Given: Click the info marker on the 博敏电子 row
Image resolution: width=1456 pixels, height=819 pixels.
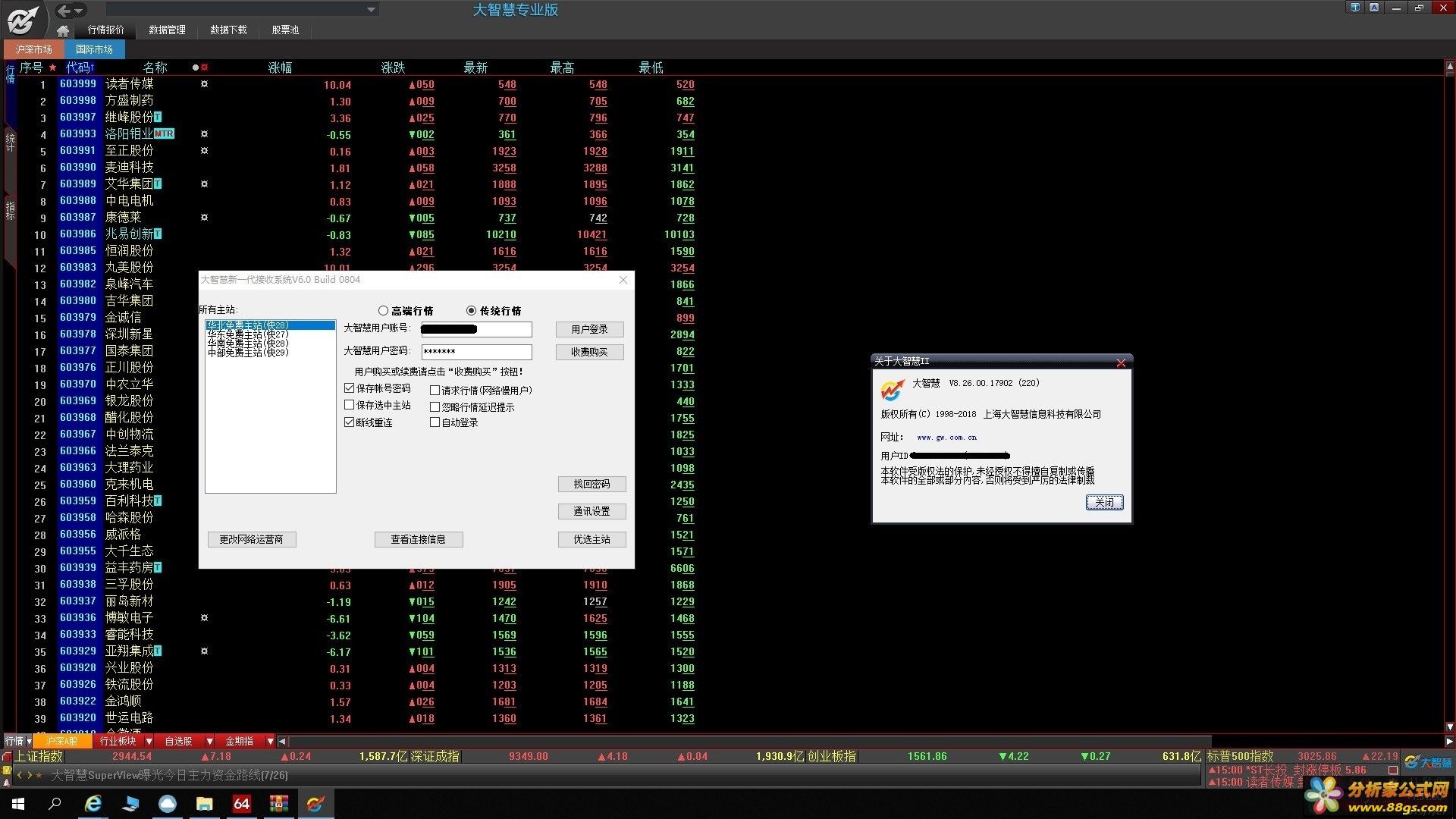Looking at the screenshot, I should pyautogui.click(x=204, y=618).
